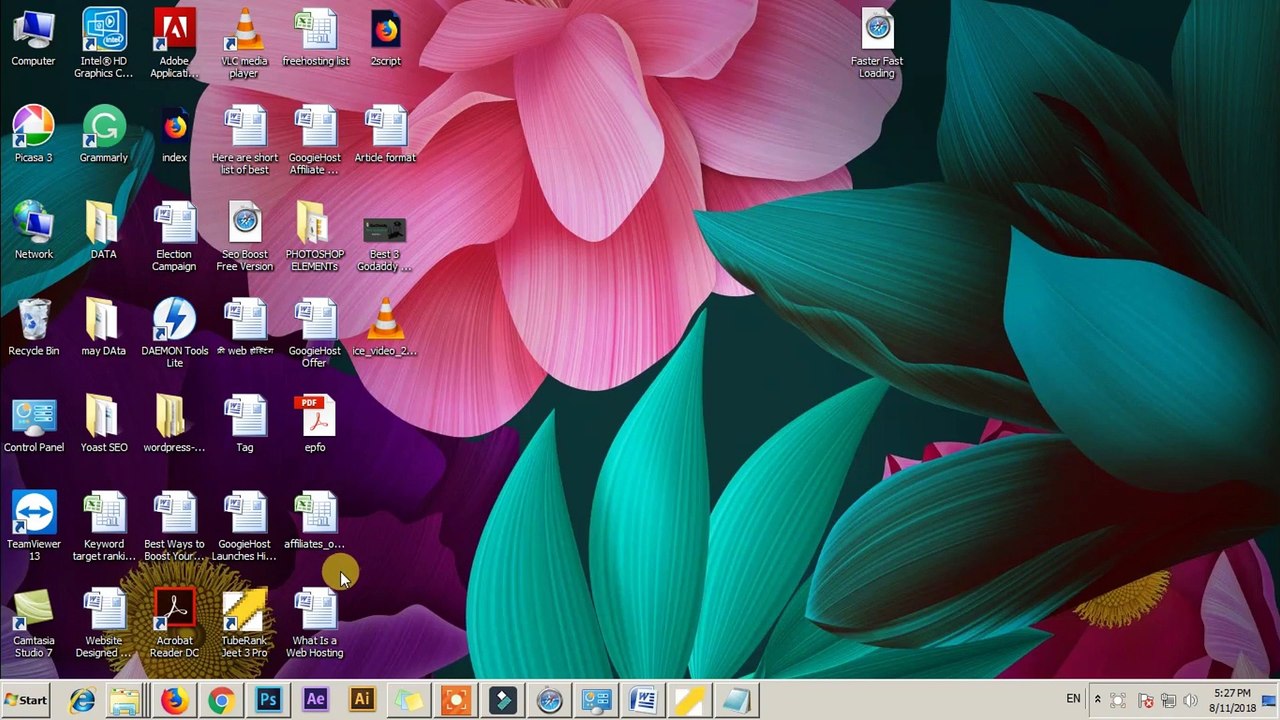Select the Camtasia Studio 7 shortcut
Screen dimensions: 1280x720
click(33, 624)
